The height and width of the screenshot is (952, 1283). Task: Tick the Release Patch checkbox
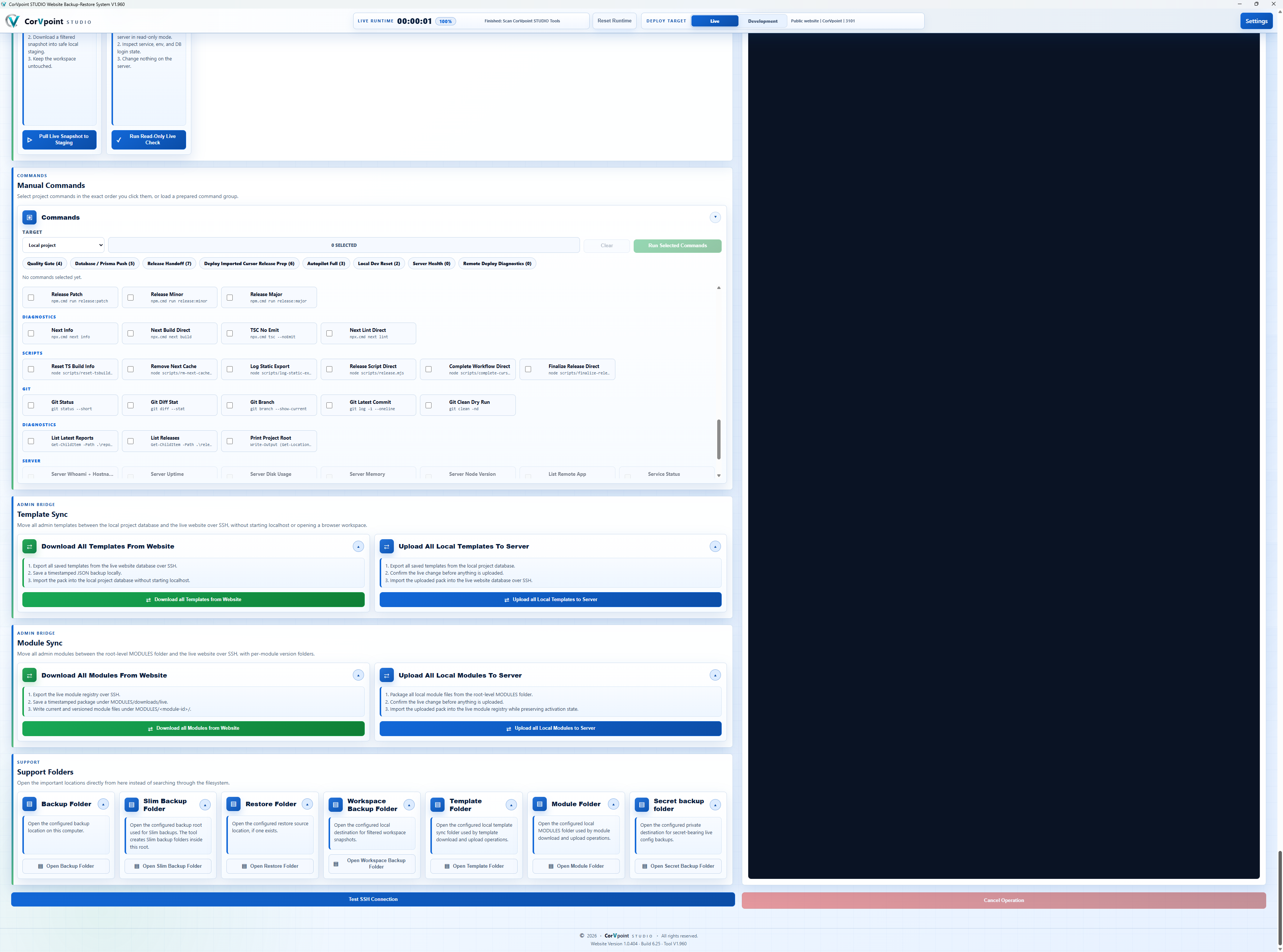31,297
